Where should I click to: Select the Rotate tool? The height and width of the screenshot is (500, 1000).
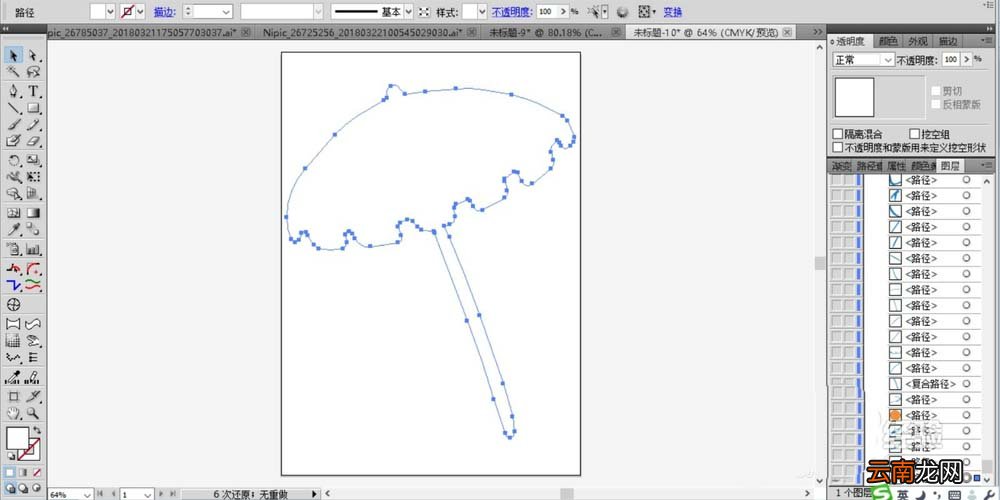[13, 160]
